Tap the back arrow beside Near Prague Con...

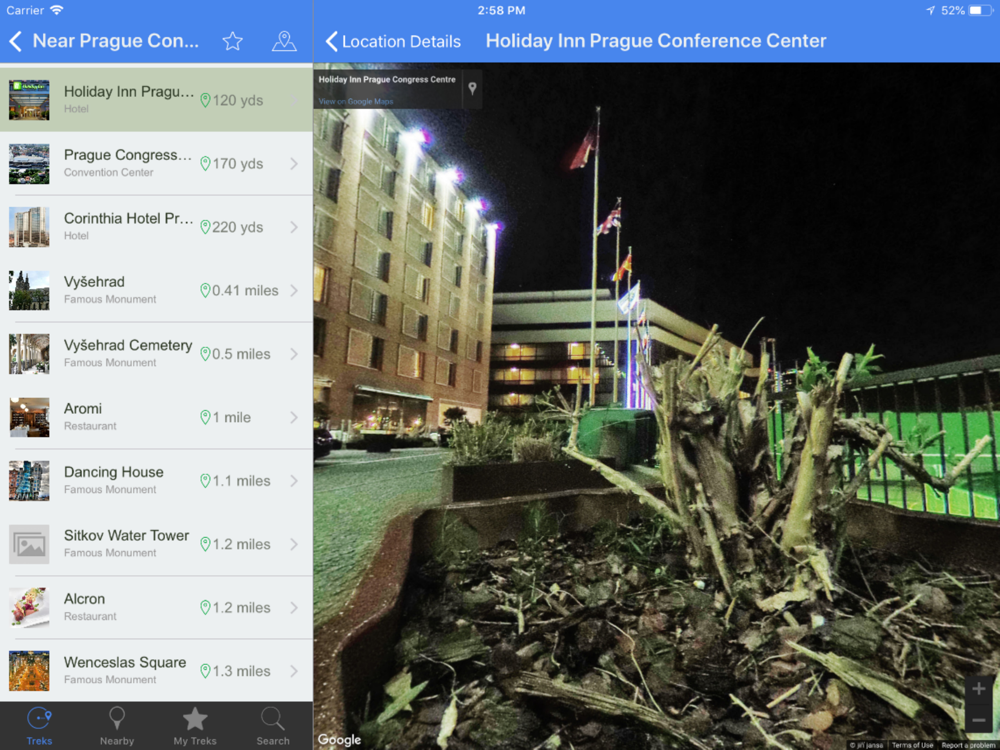click(15, 41)
